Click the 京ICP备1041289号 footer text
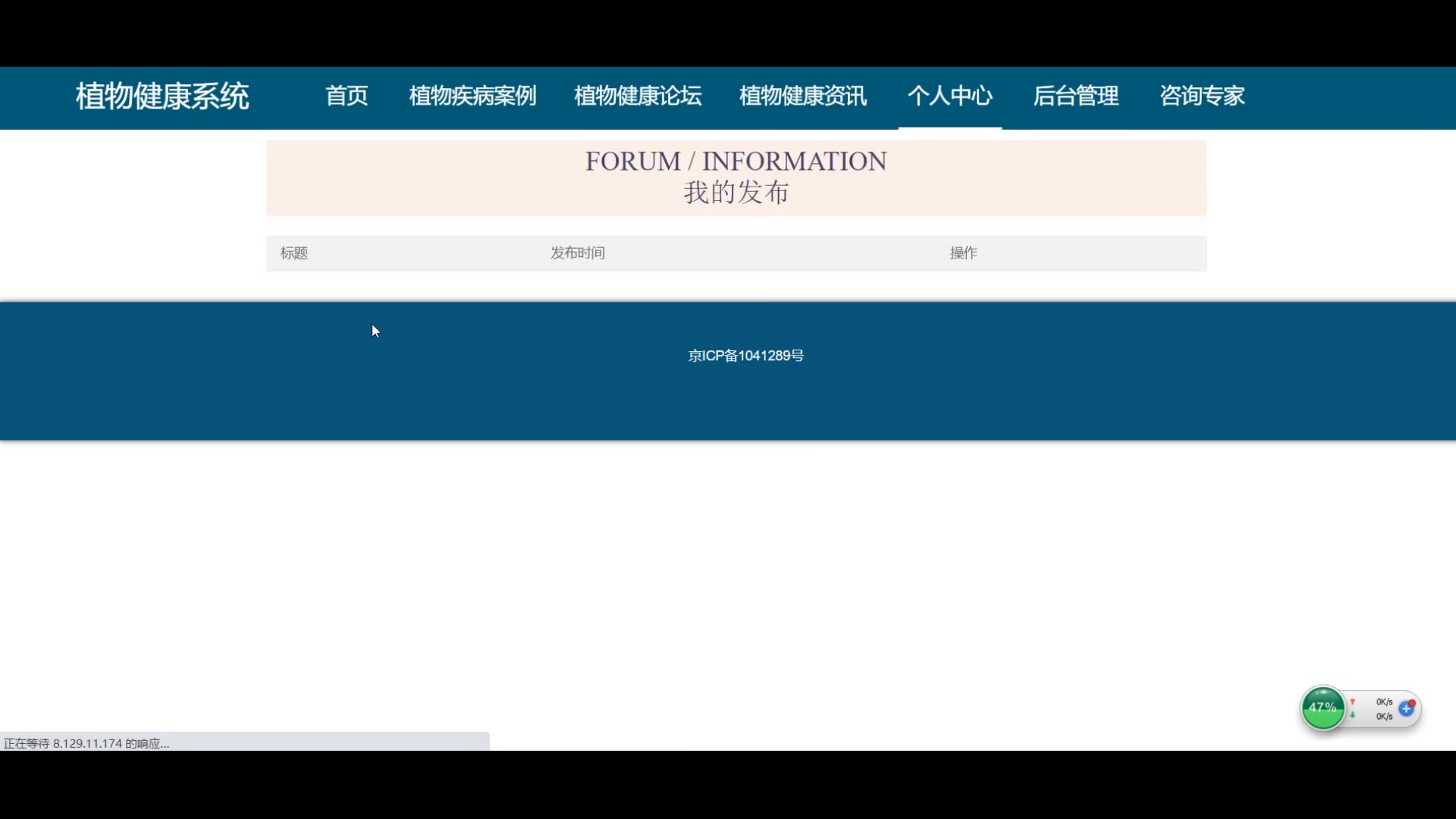 click(745, 356)
